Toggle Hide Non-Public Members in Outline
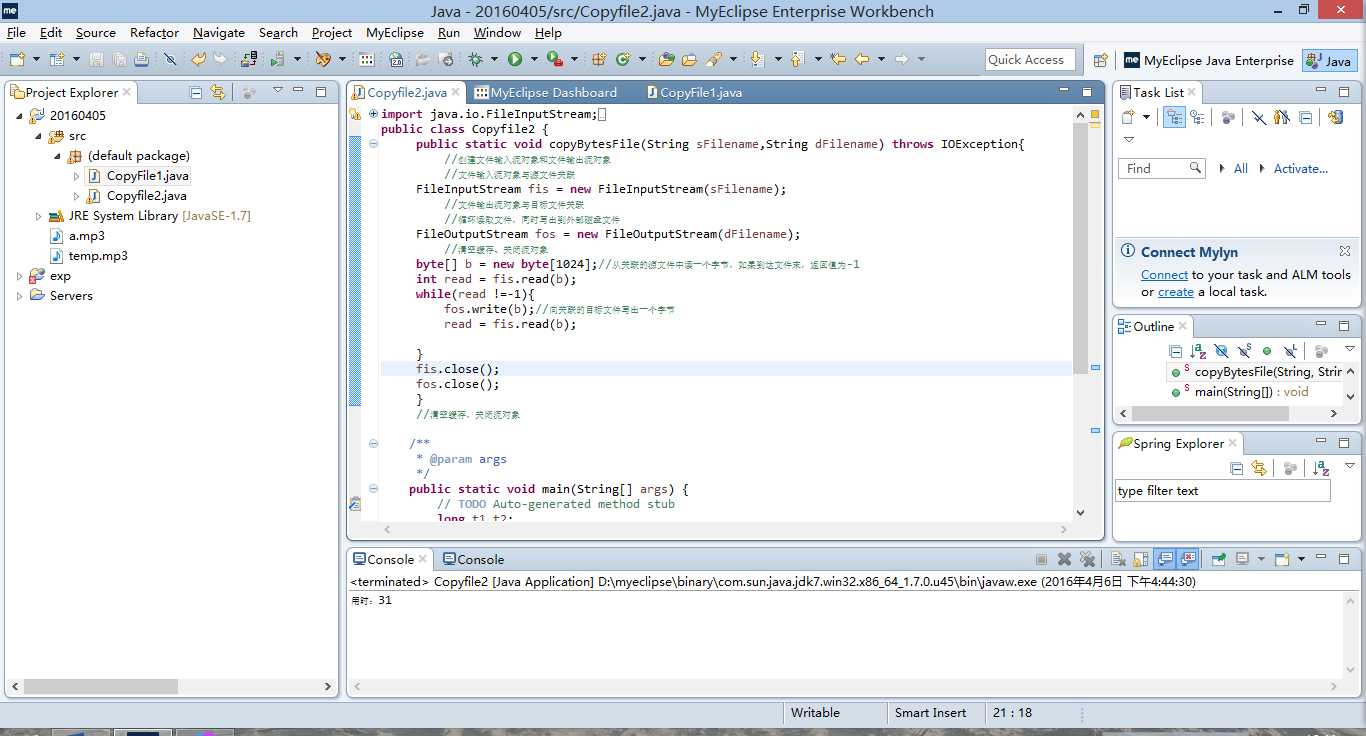This screenshot has width=1366, height=736. 1267,351
